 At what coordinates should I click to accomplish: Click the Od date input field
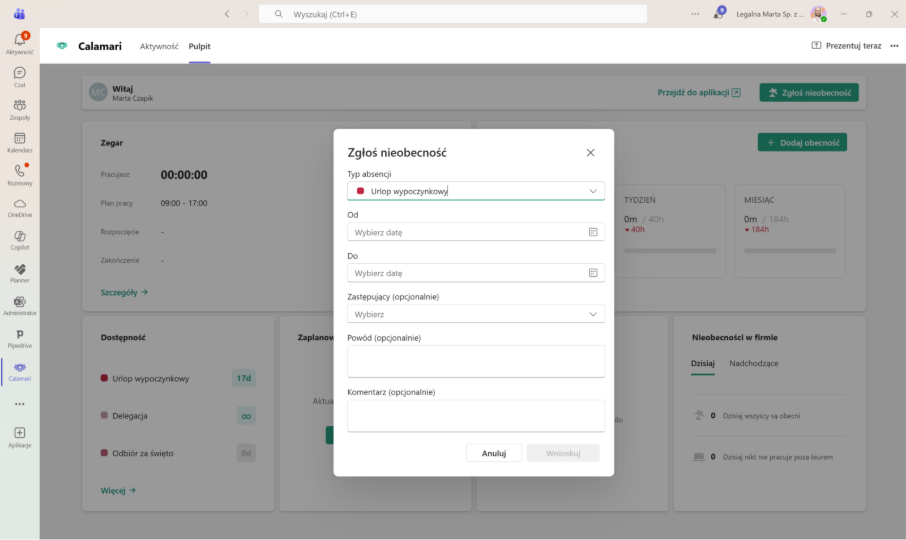(x=476, y=232)
